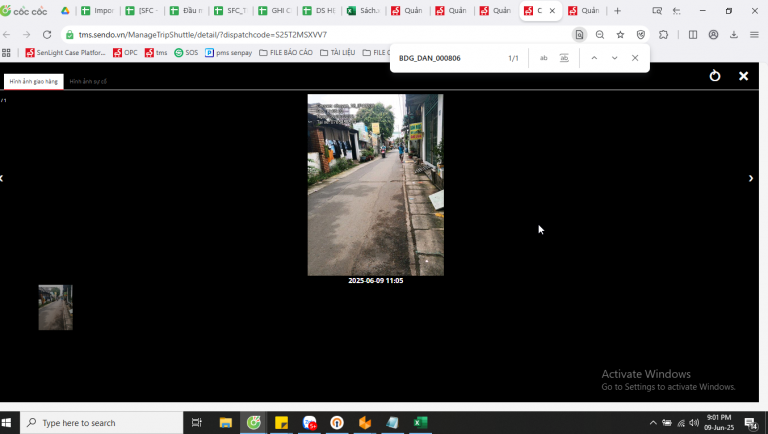Expand hidden system tray icons

coord(653,423)
